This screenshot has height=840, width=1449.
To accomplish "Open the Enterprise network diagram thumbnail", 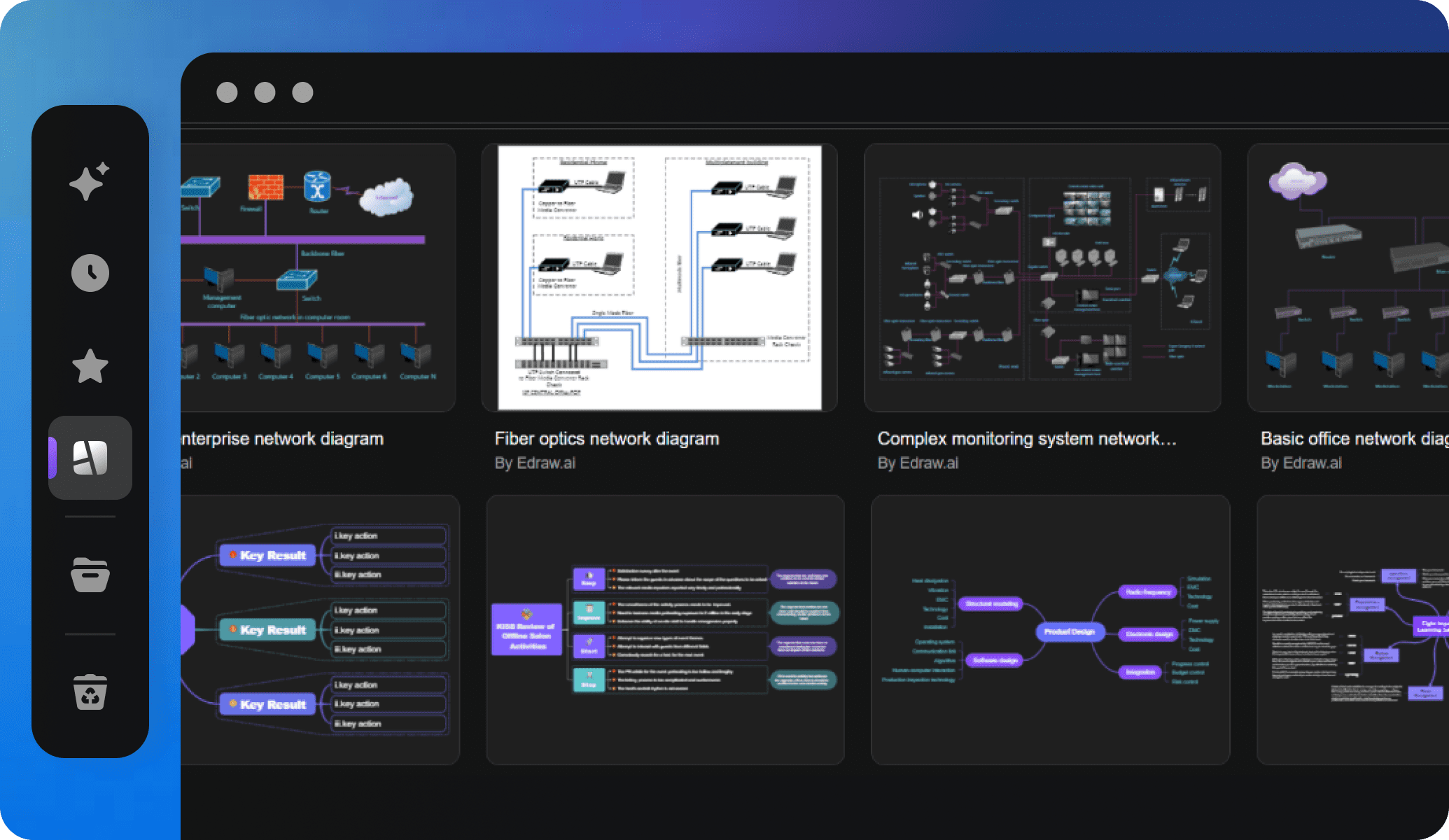I will (318, 278).
